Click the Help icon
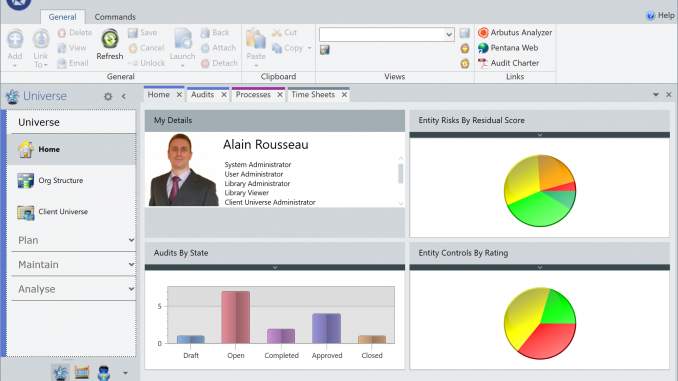The image size is (678, 381). [650, 16]
